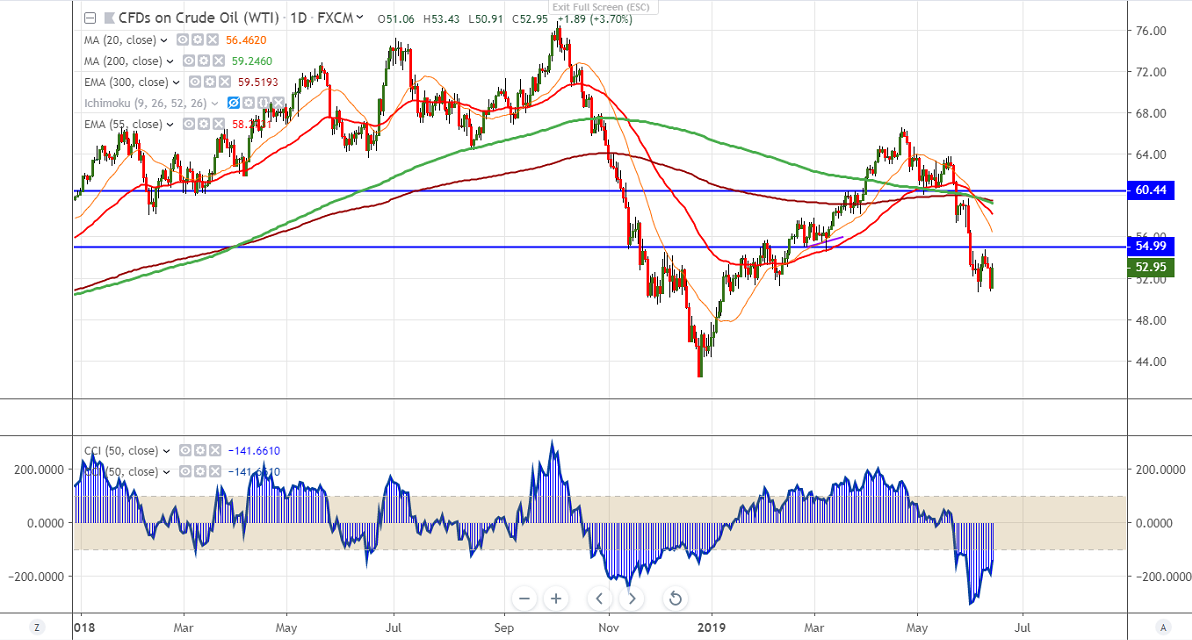This screenshot has width=1192, height=640.
Task: Select the 54.99 horizontal line price label
Action: (1151, 246)
